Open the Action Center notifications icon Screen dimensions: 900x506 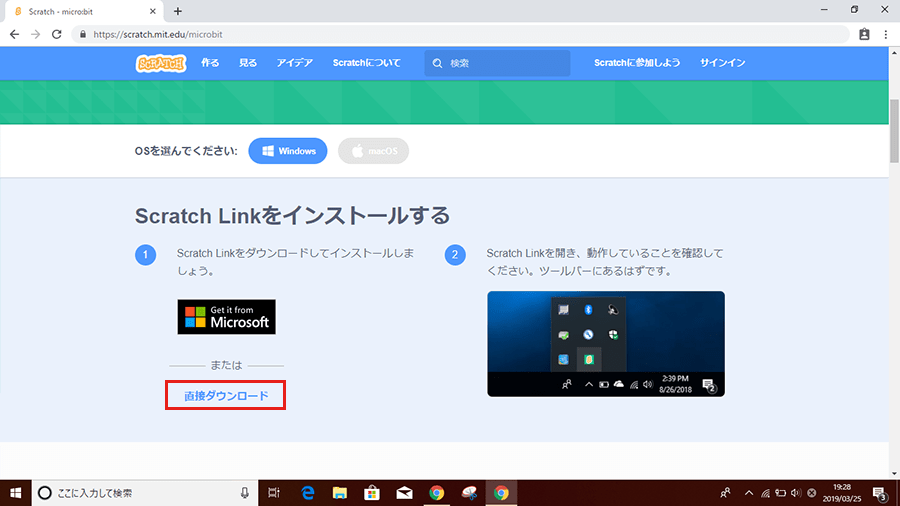[880, 493]
